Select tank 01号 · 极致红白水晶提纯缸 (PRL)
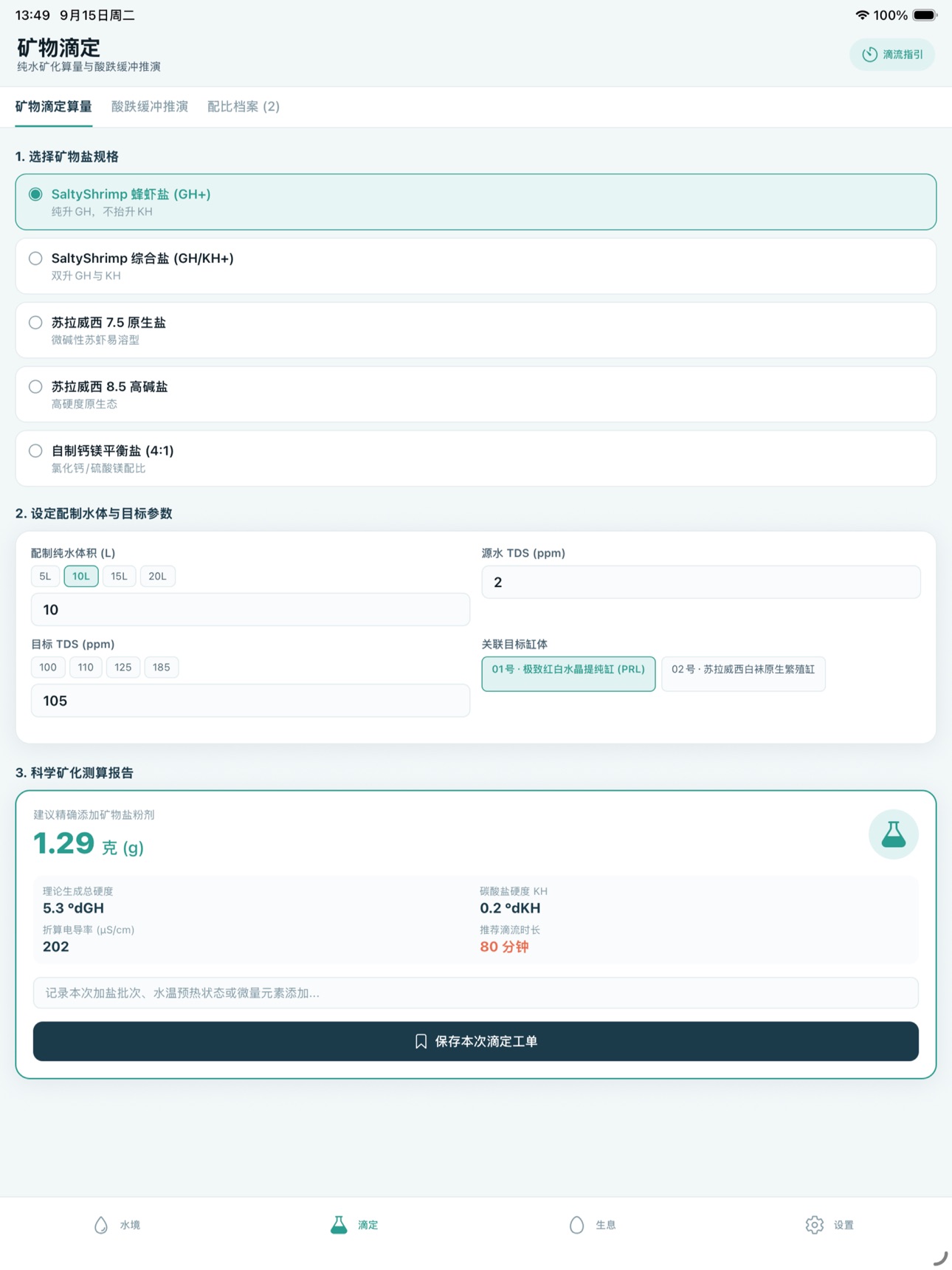 [x=568, y=673]
